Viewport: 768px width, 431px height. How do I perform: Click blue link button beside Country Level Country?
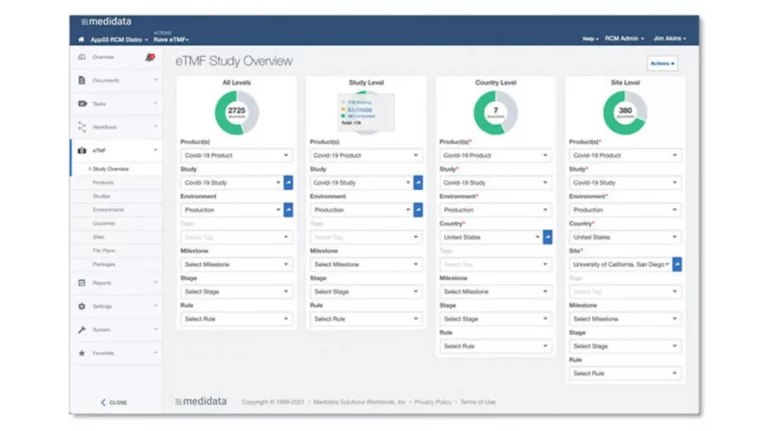548,238
